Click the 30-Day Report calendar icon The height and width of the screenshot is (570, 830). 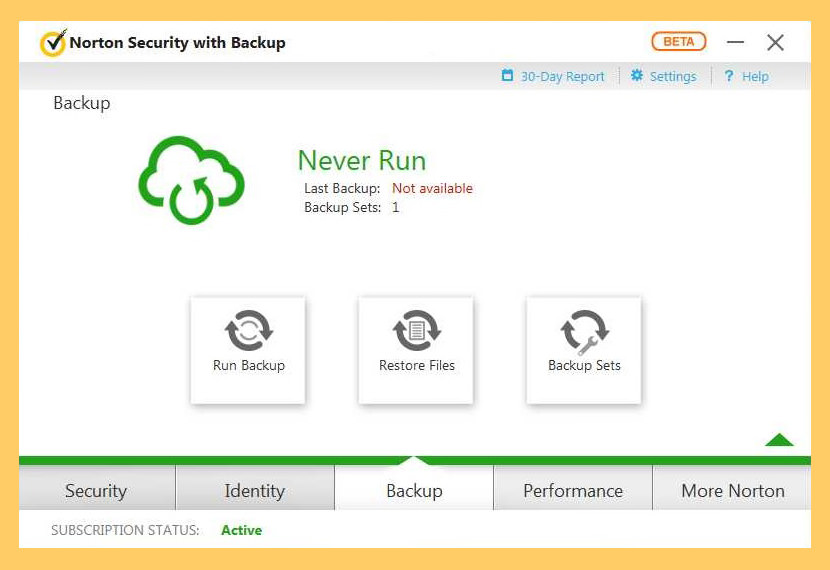507,76
